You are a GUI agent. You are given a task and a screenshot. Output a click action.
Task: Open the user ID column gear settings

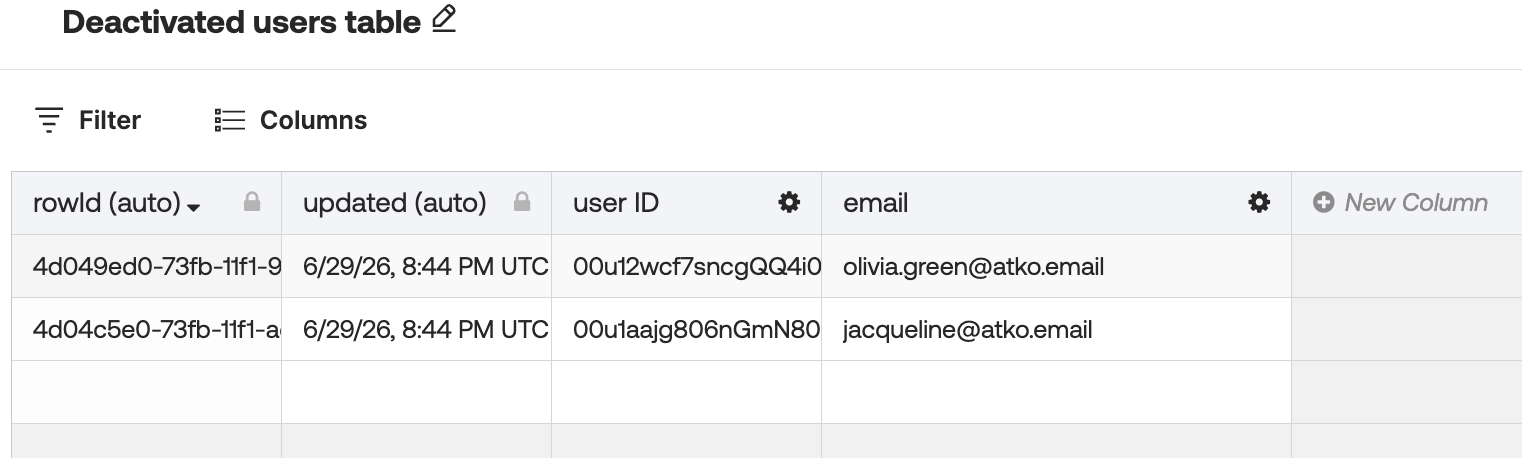click(789, 203)
